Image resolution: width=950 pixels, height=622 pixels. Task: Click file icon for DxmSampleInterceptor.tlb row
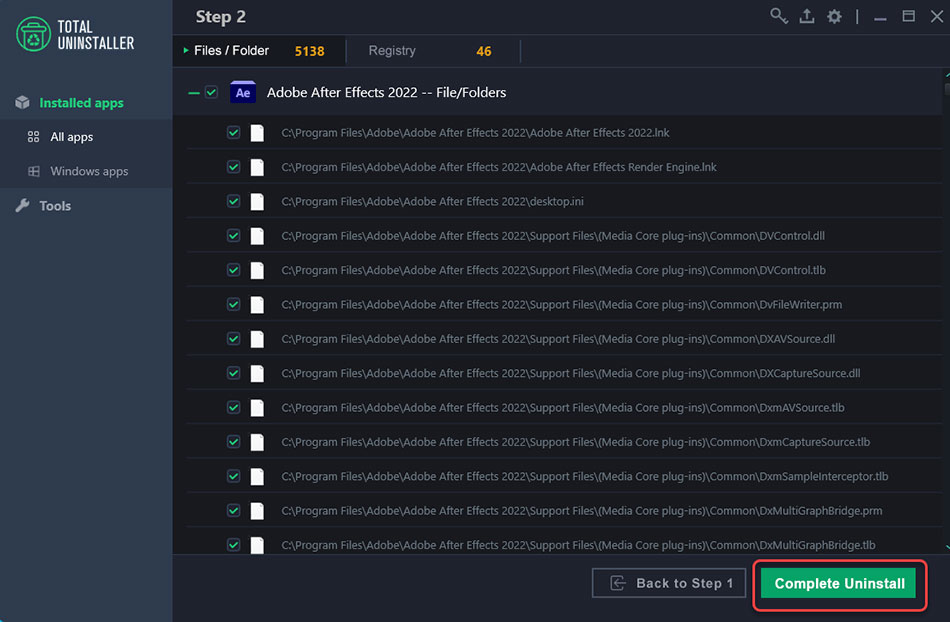click(x=257, y=477)
